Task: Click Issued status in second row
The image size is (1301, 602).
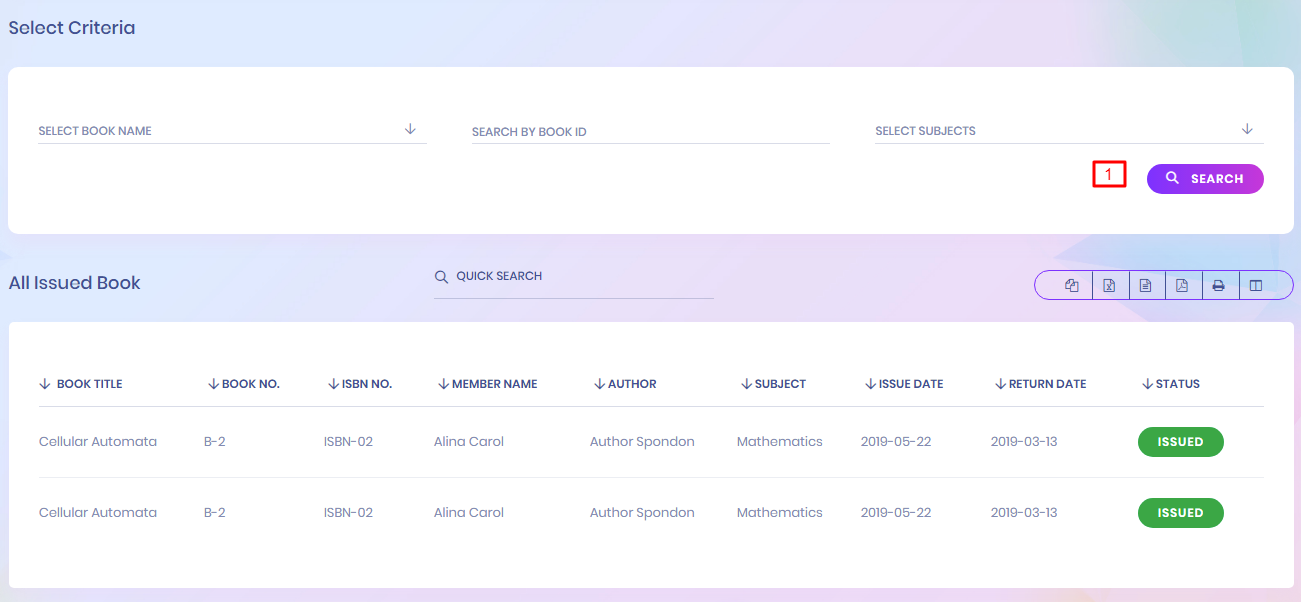Action: [1180, 513]
